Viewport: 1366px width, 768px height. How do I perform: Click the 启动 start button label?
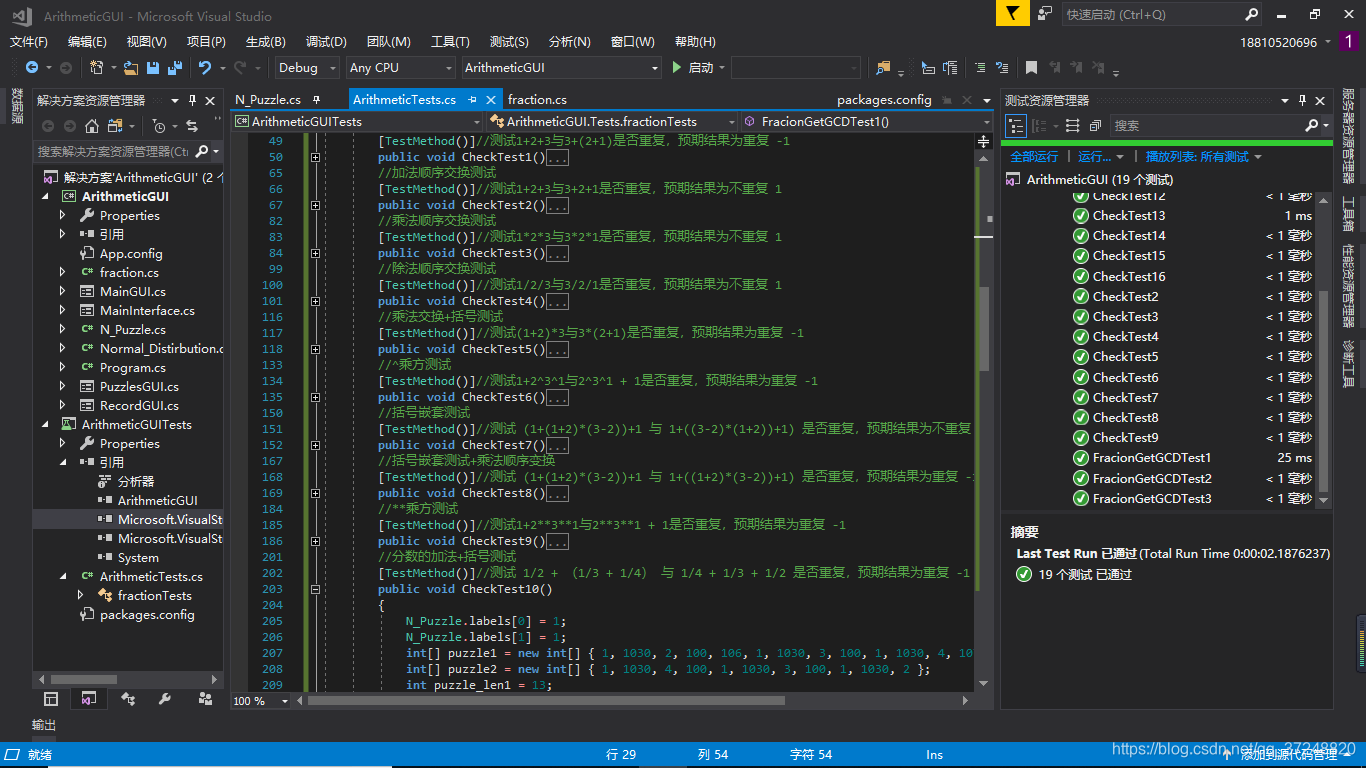pos(701,68)
